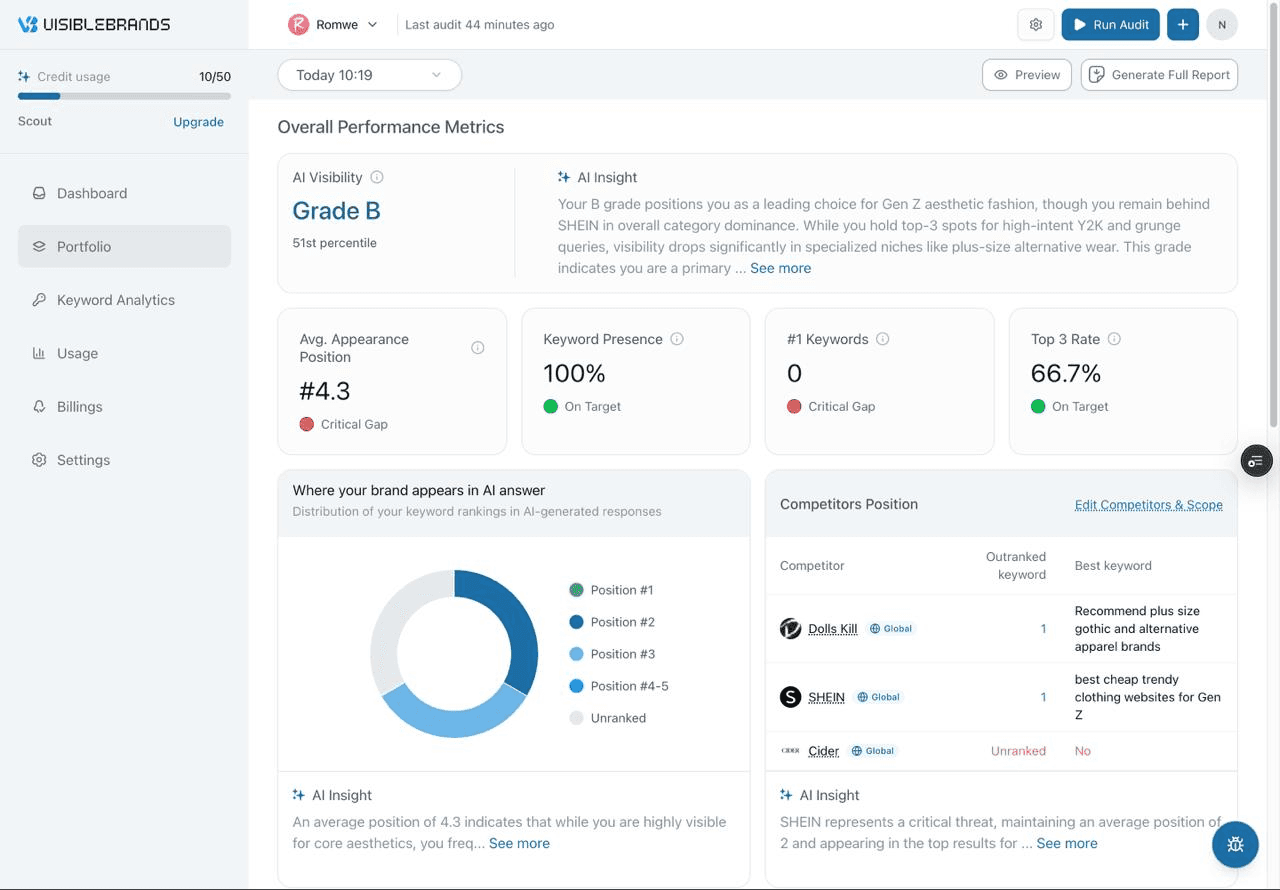Click the Dashboard inbox icon
Image resolution: width=1280 pixels, height=890 pixels.
point(39,193)
